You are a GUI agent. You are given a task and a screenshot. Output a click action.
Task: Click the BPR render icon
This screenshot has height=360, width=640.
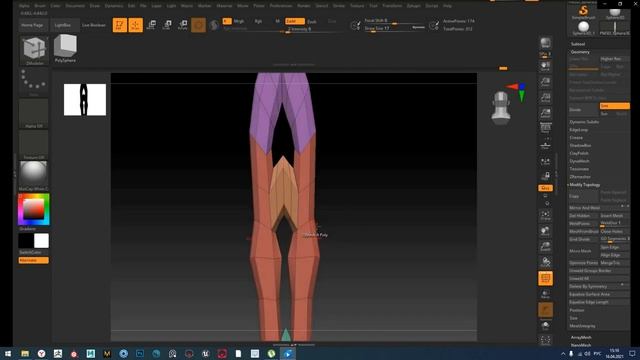(545, 43)
